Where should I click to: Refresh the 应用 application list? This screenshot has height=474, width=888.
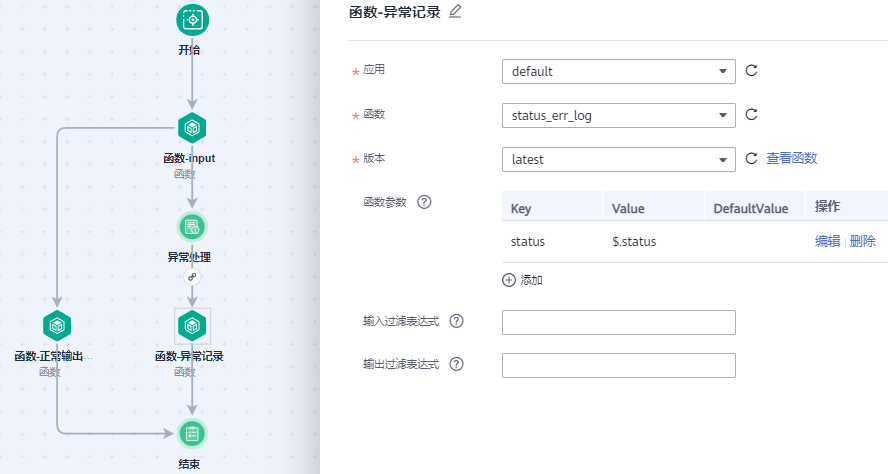click(752, 71)
